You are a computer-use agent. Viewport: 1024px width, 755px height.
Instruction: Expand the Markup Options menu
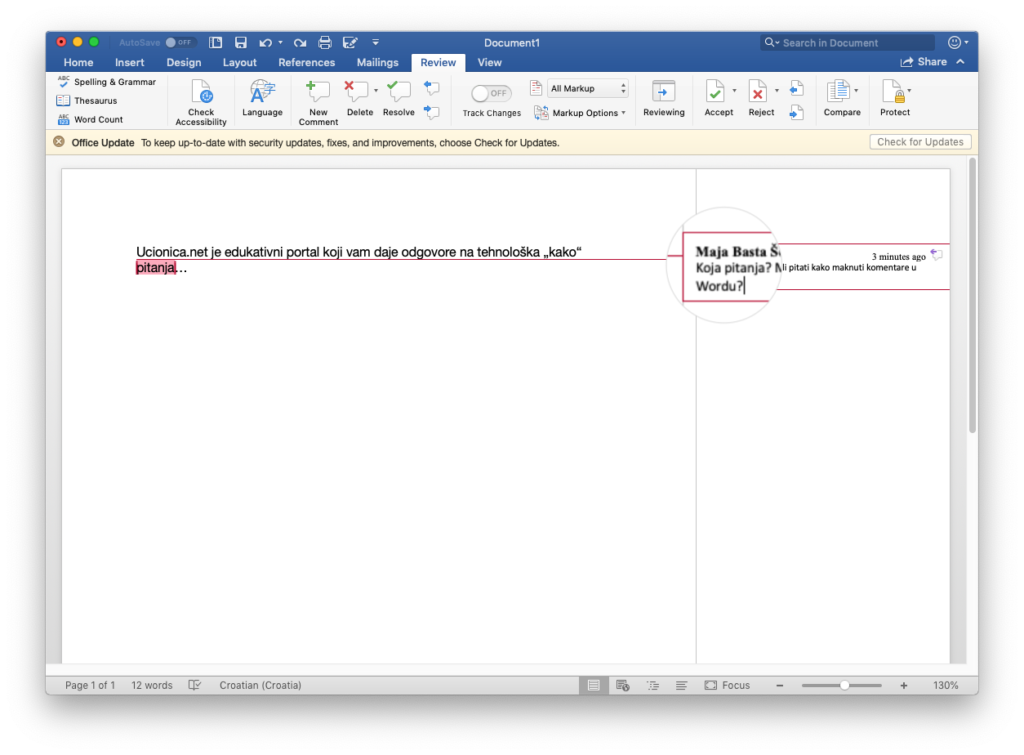(x=580, y=113)
